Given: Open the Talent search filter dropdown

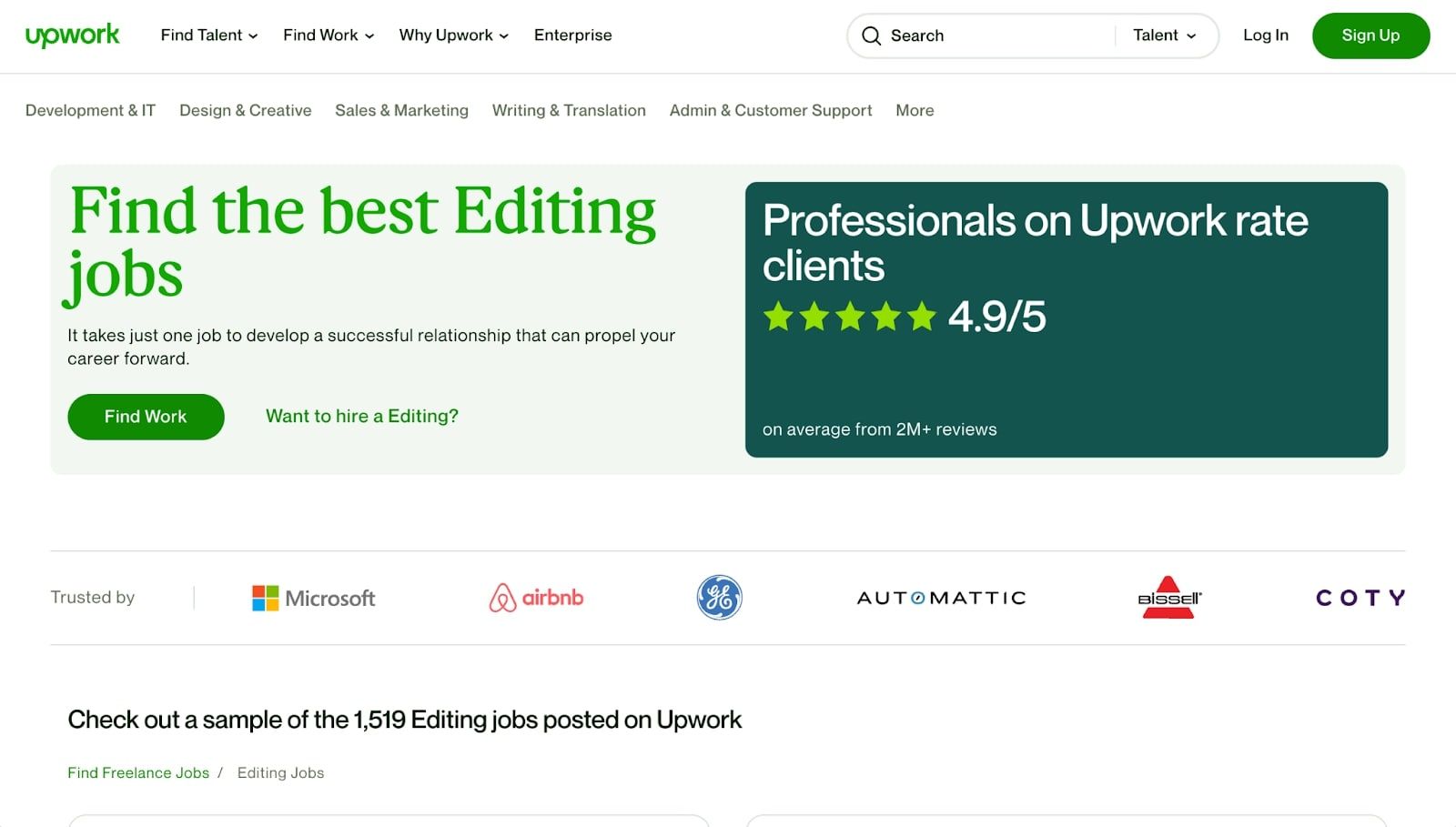Looking at the screenshot, I should click(x=1164, y=35).
